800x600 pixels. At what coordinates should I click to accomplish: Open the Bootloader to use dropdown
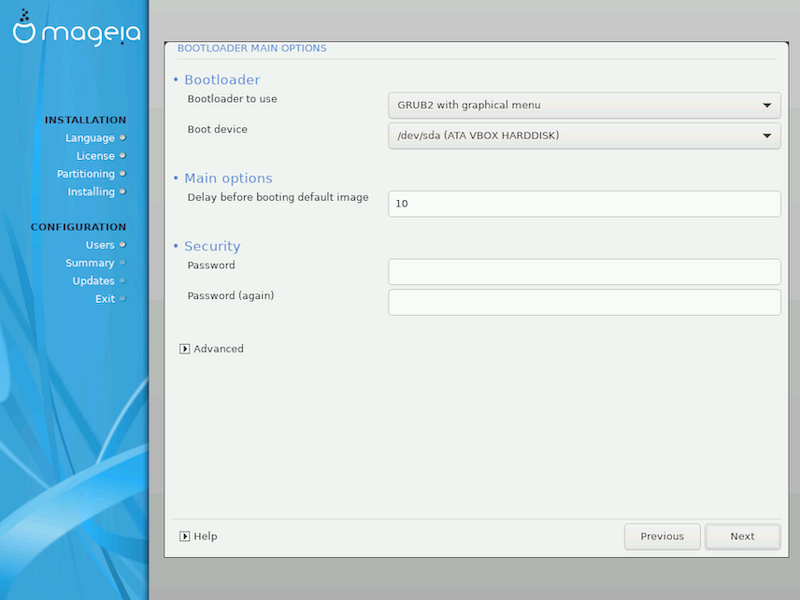click(x=584, y=105)
